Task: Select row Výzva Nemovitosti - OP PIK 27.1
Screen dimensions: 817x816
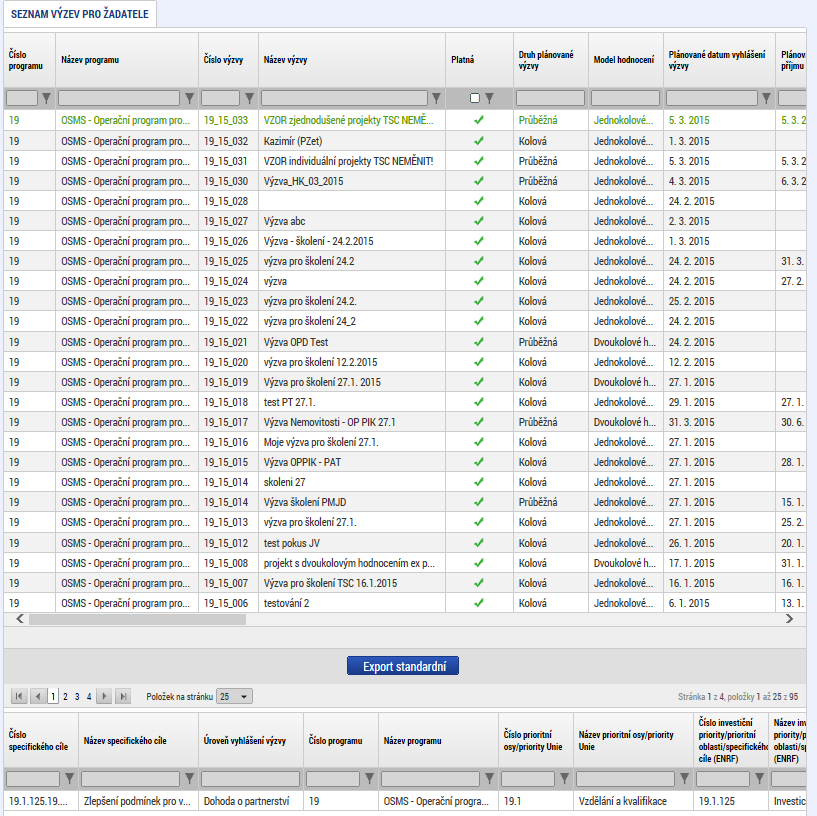Action: pos(405,422)
